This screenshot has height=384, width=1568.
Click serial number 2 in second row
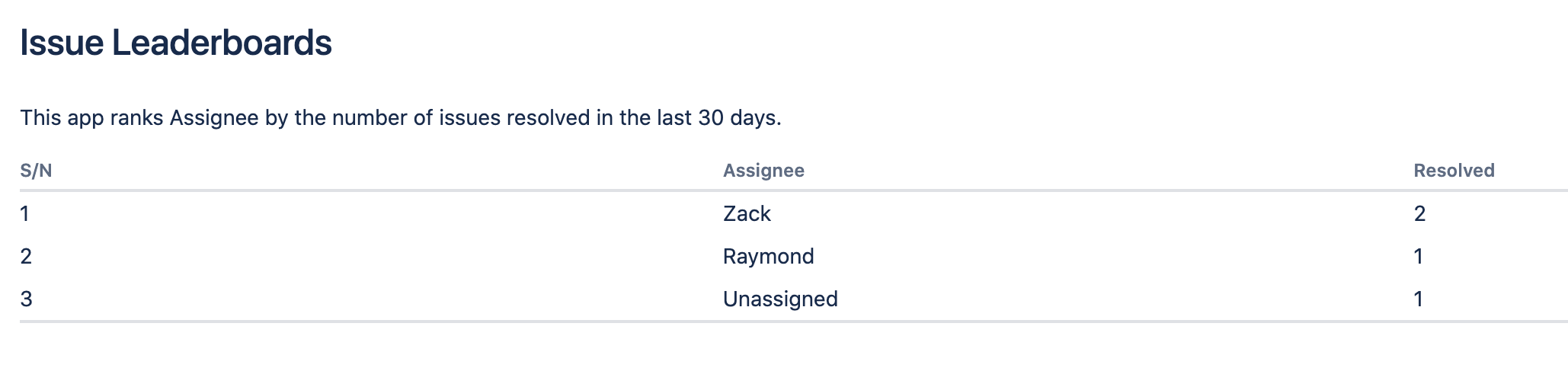coord(26,256)
